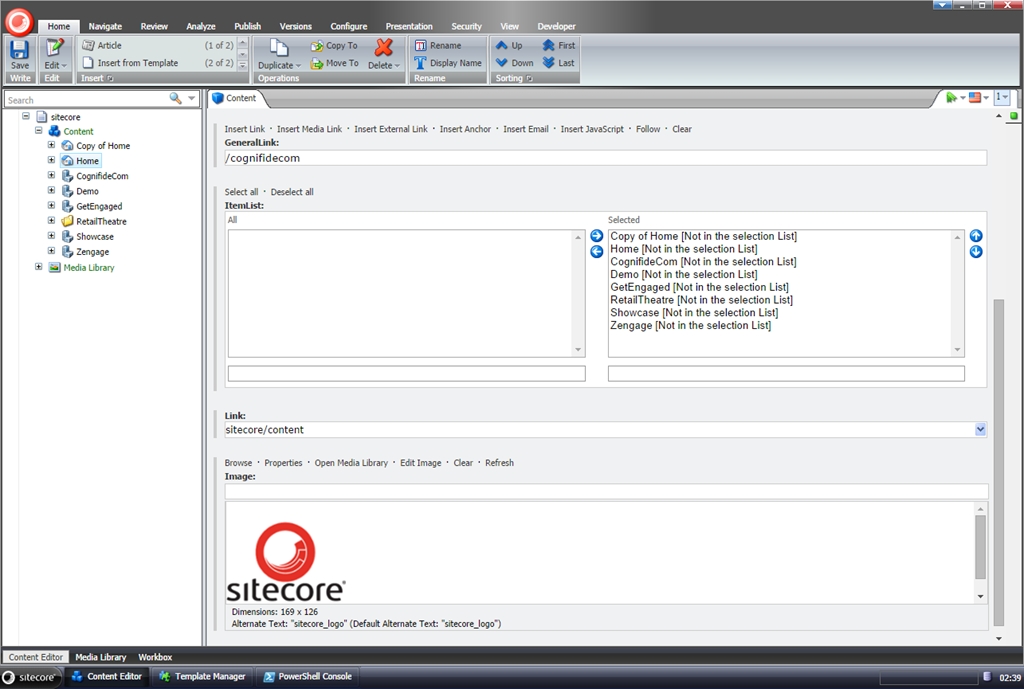Click the RetailTheatre folder icon
The image size is (1024, 689).
click(67, 221)
